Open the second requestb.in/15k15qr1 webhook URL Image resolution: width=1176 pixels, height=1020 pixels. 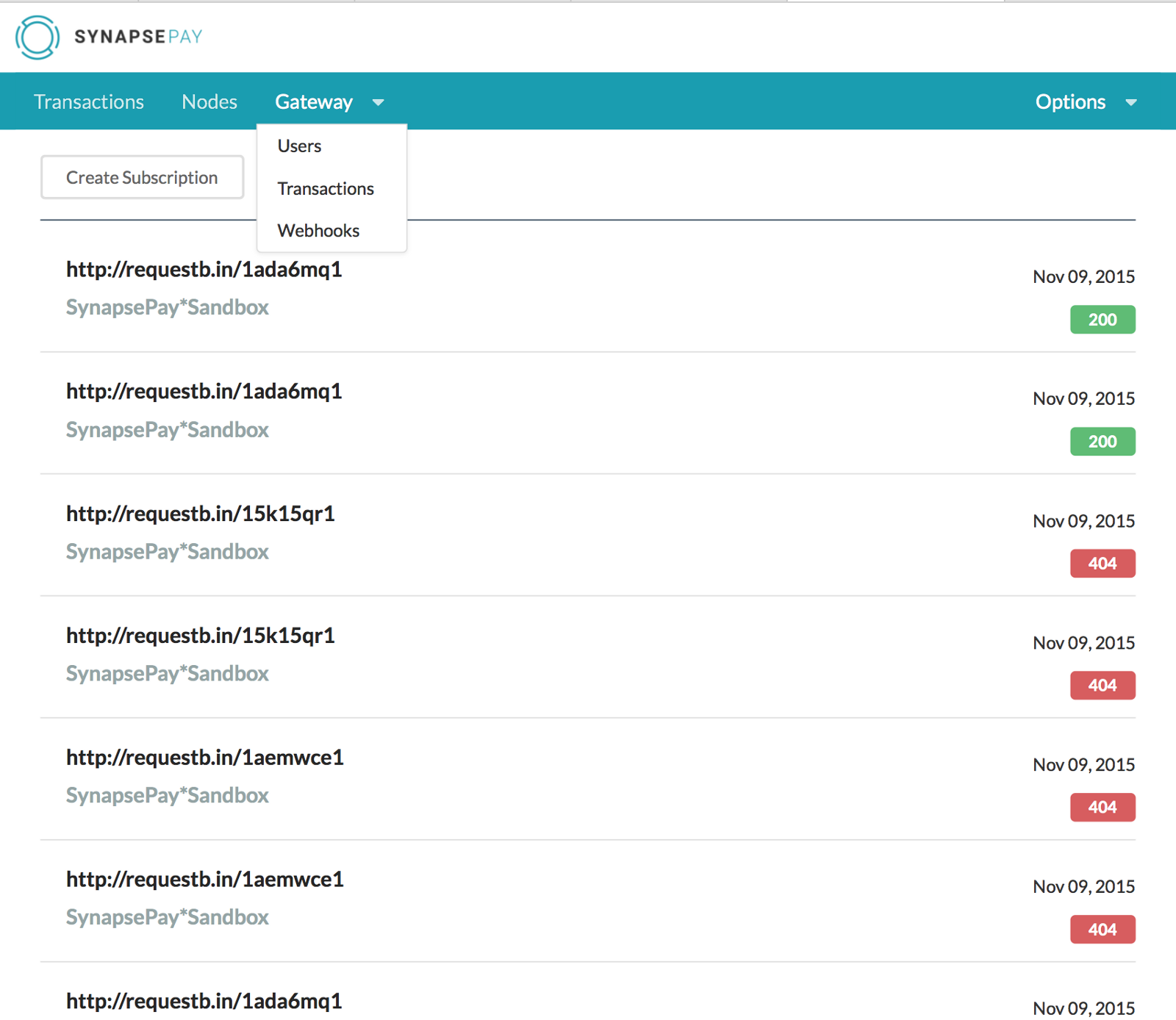[201, 636]
